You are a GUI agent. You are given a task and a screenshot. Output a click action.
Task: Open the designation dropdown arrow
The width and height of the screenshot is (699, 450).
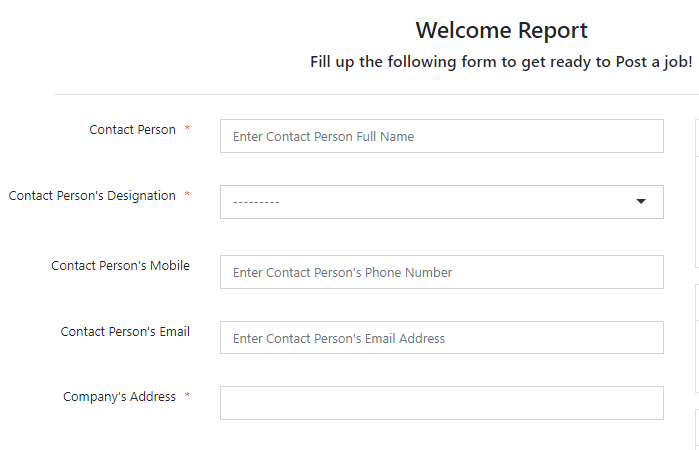[641, 202]
